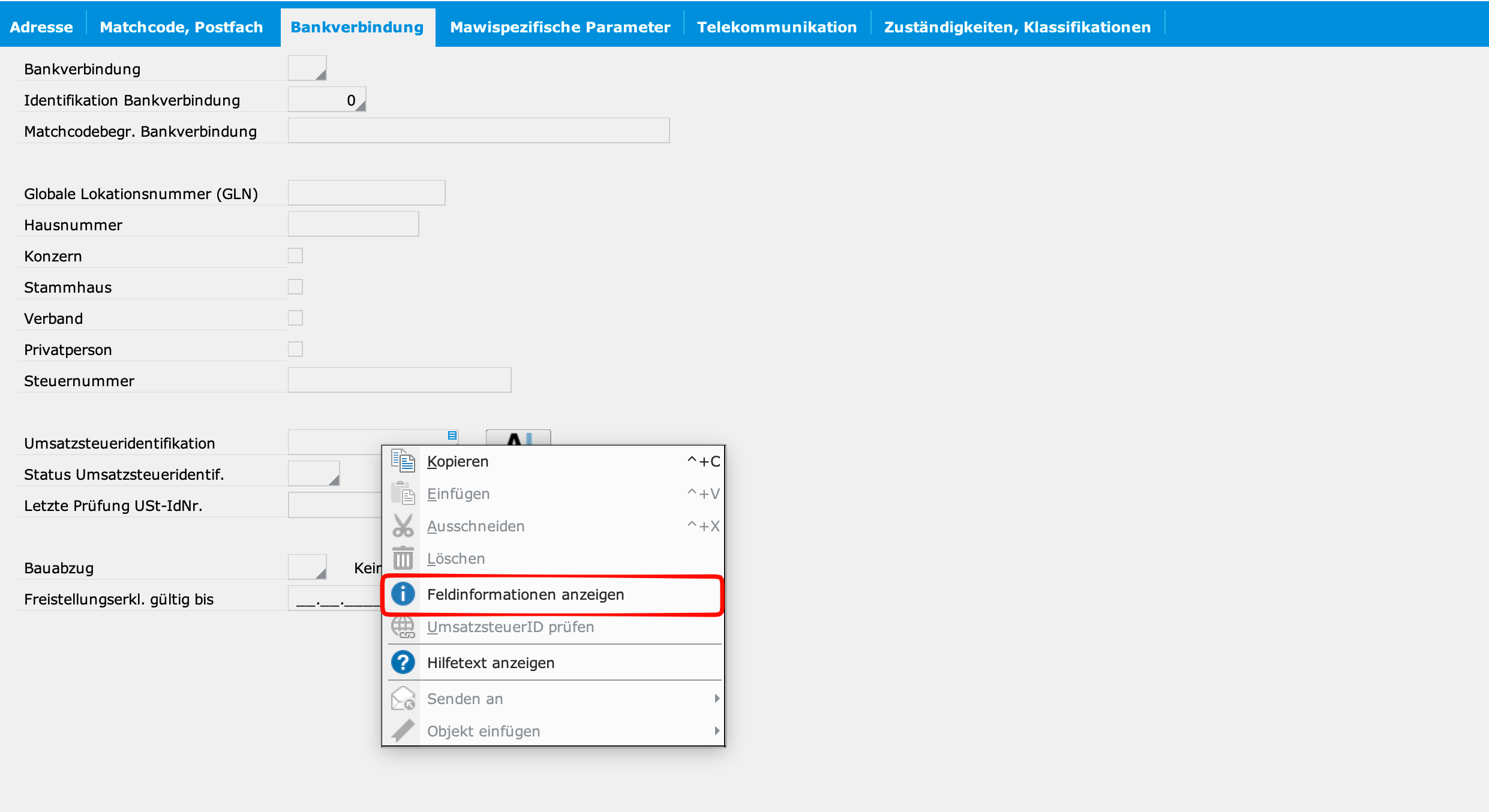Expand the Bauabzug dropdown

tap(307, 567)
